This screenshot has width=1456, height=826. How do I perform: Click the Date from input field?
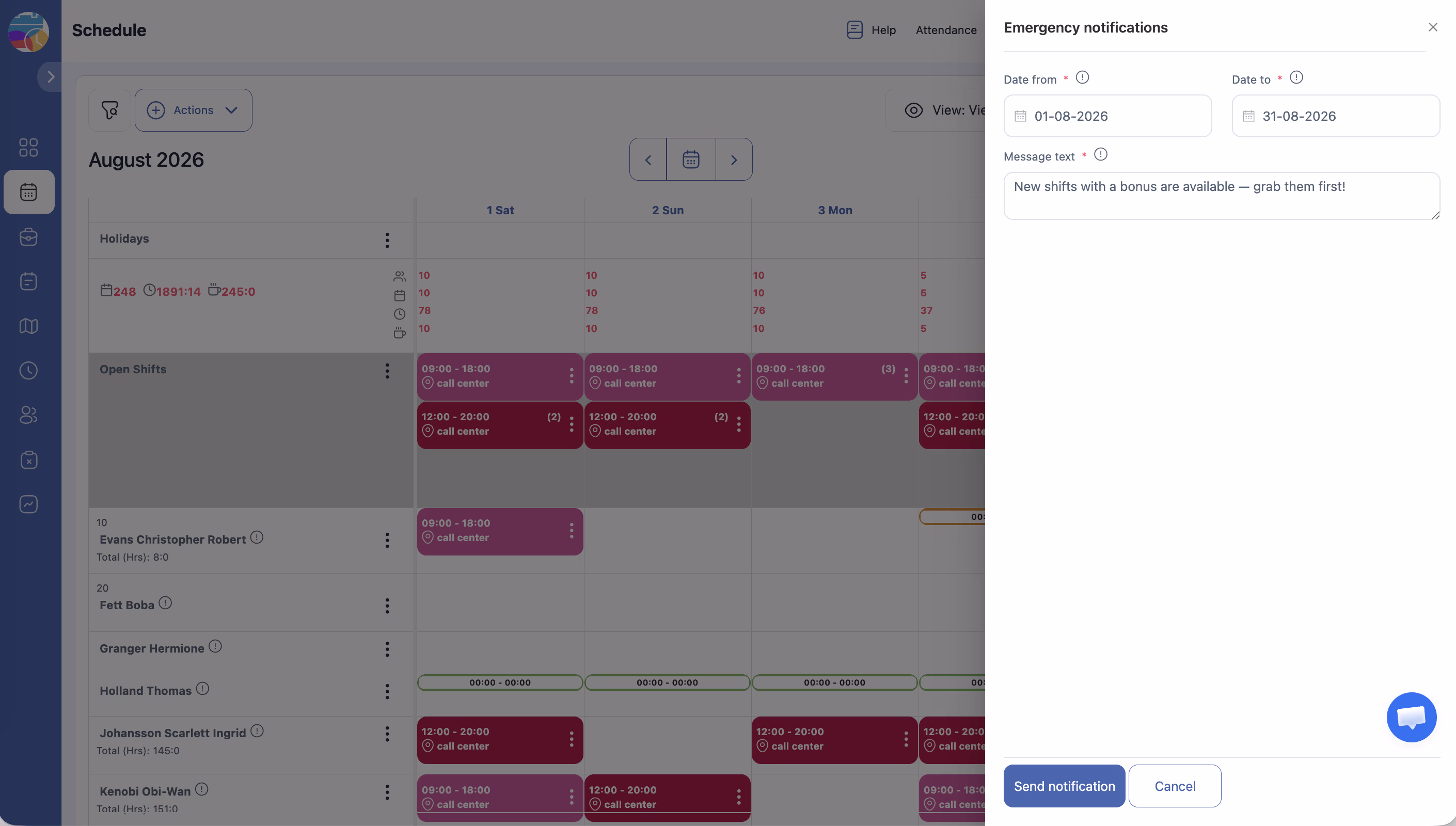1107,116
